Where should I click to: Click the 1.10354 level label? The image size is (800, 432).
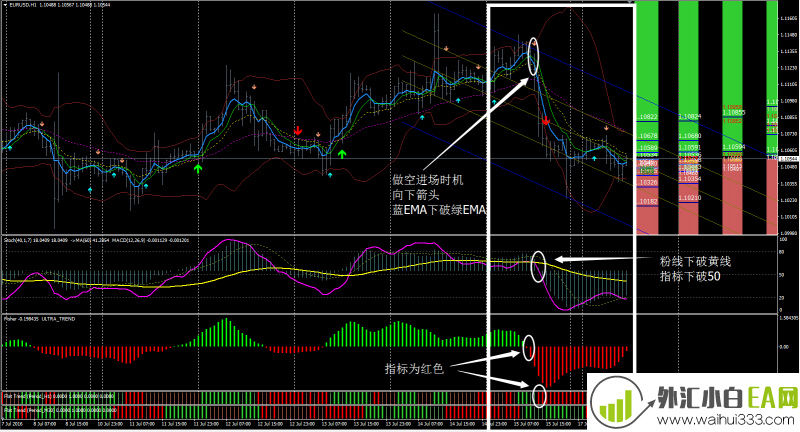pyautogui.click(x=690, y=179)
